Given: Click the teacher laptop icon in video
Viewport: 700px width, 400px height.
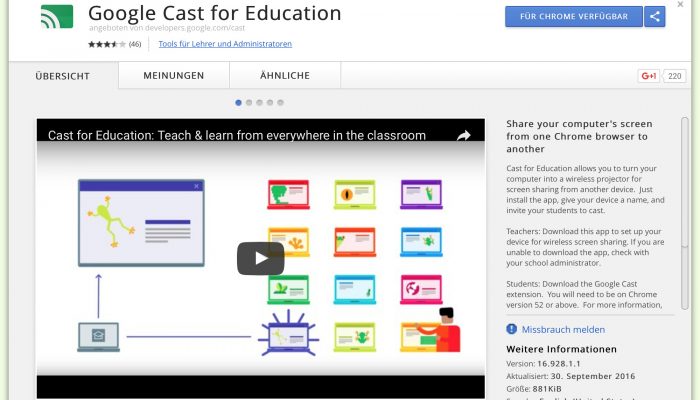Looking at the screenshot, I should tap(99, 337).
